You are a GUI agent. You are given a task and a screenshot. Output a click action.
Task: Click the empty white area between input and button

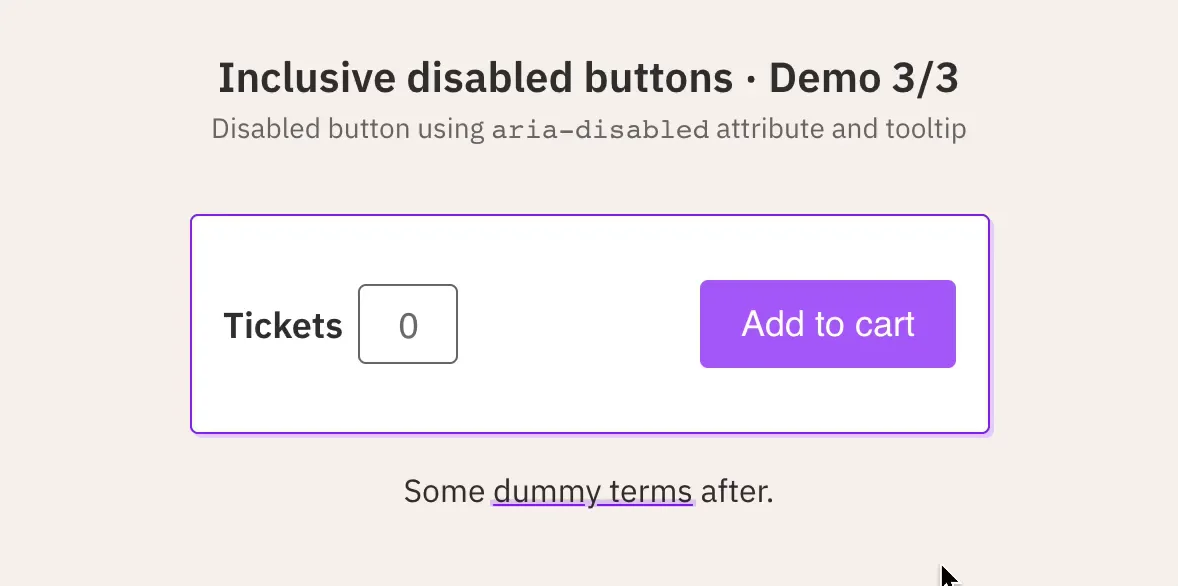pos(578,324)
